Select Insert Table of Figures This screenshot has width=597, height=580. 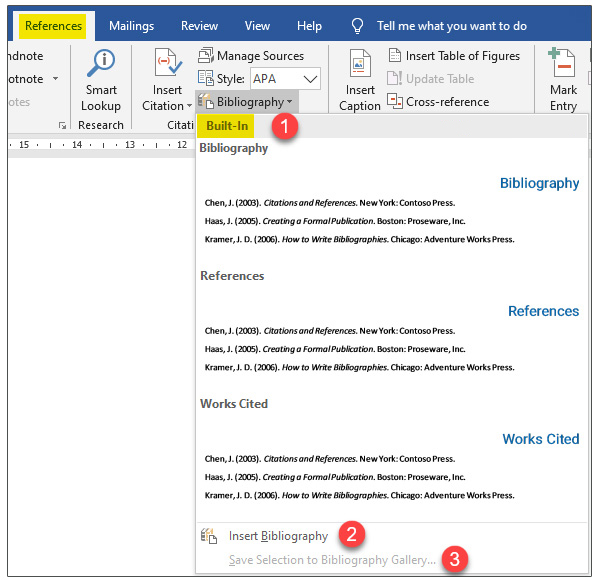point(454,56)
